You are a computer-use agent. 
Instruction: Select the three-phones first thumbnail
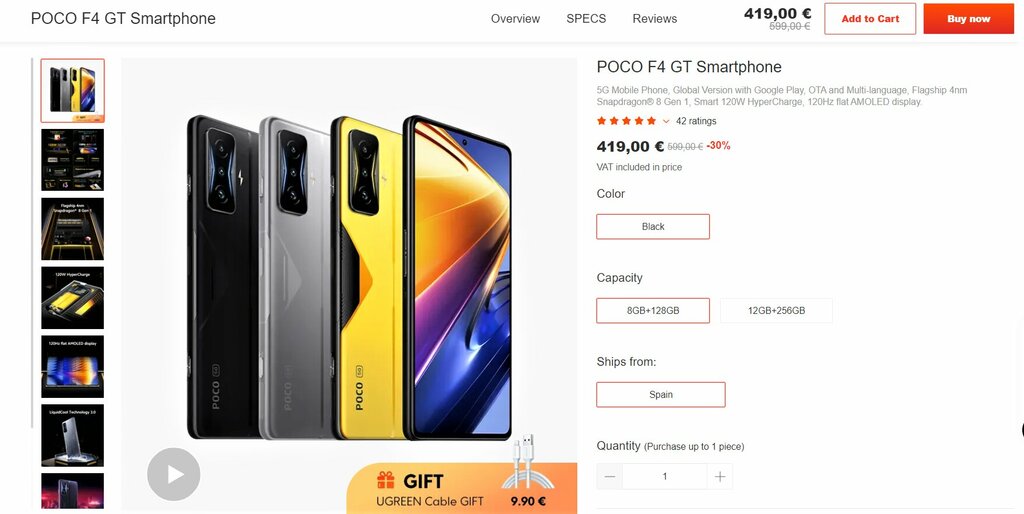(x=72, y=91)
